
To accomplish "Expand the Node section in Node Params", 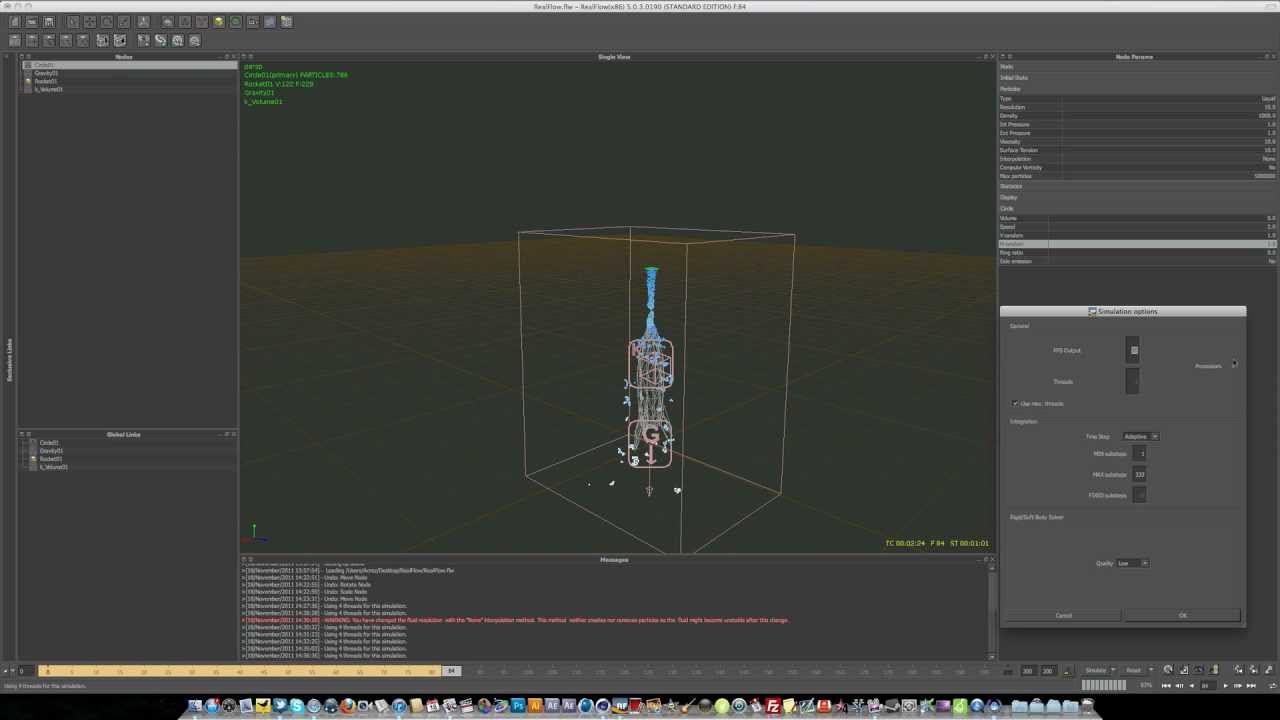I will coord(1006,66).
